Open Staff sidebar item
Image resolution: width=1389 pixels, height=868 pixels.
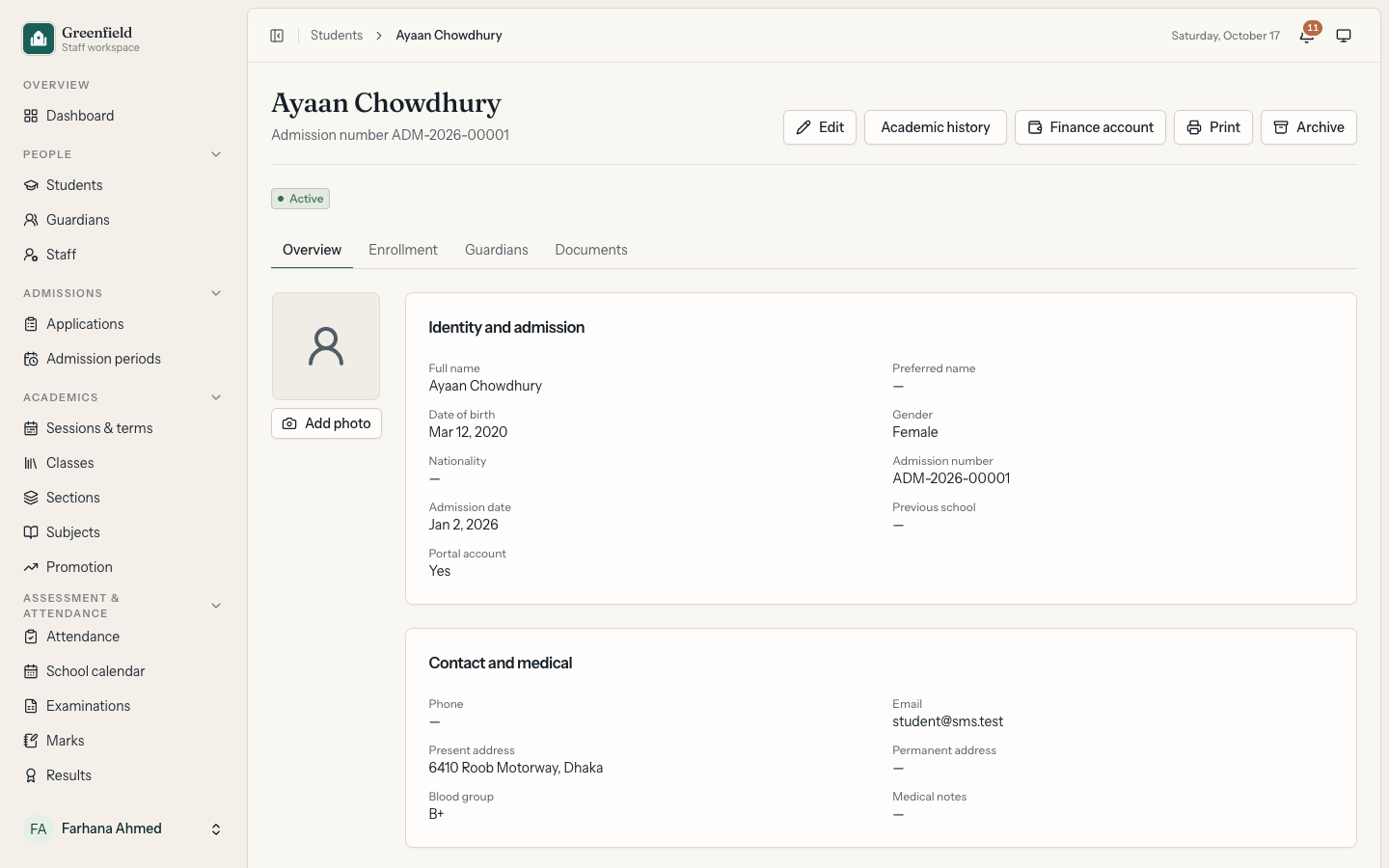pos(123,255)
